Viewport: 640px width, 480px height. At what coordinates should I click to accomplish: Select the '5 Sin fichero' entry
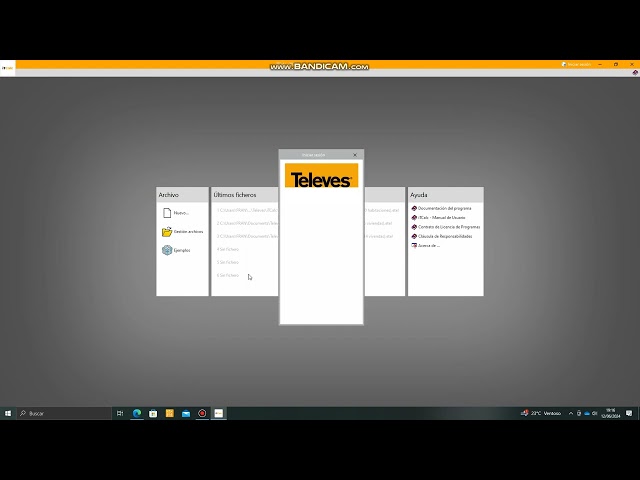(228, 262)
